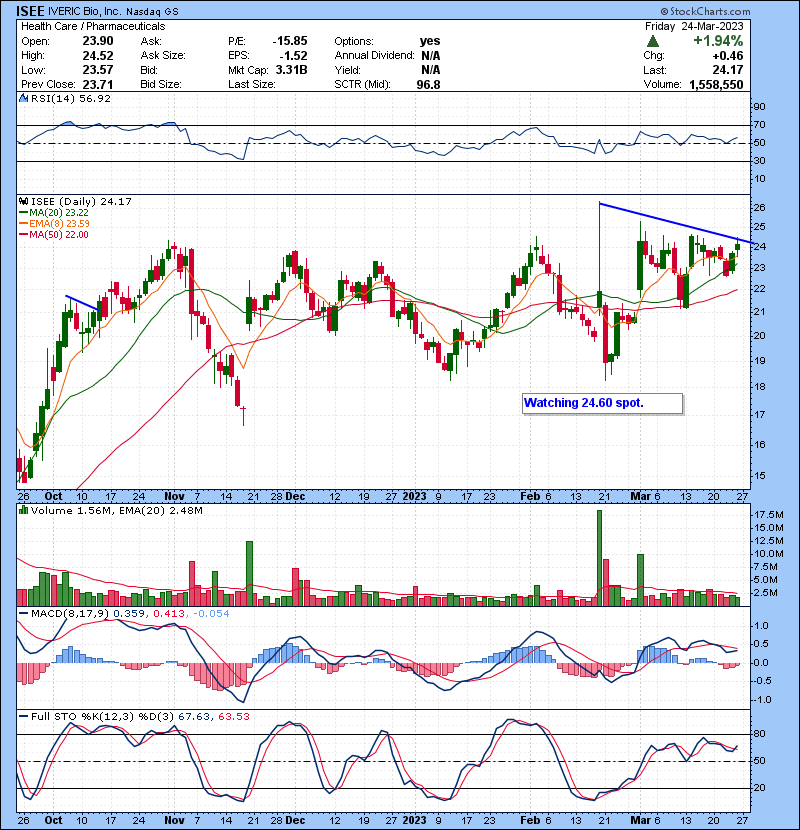Viewport: 800px width, 830px height.
Task: Click the MACD signal value 0.413
Action: [169, 614]
